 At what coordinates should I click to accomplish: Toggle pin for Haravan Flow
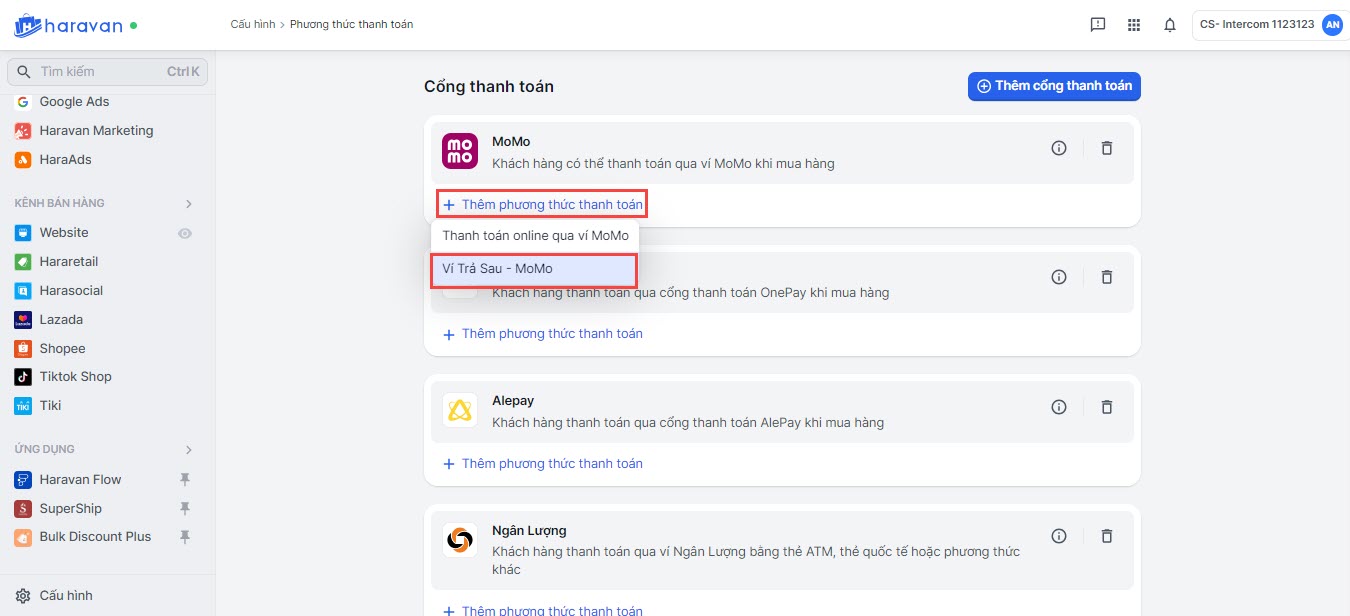point(185,480)
